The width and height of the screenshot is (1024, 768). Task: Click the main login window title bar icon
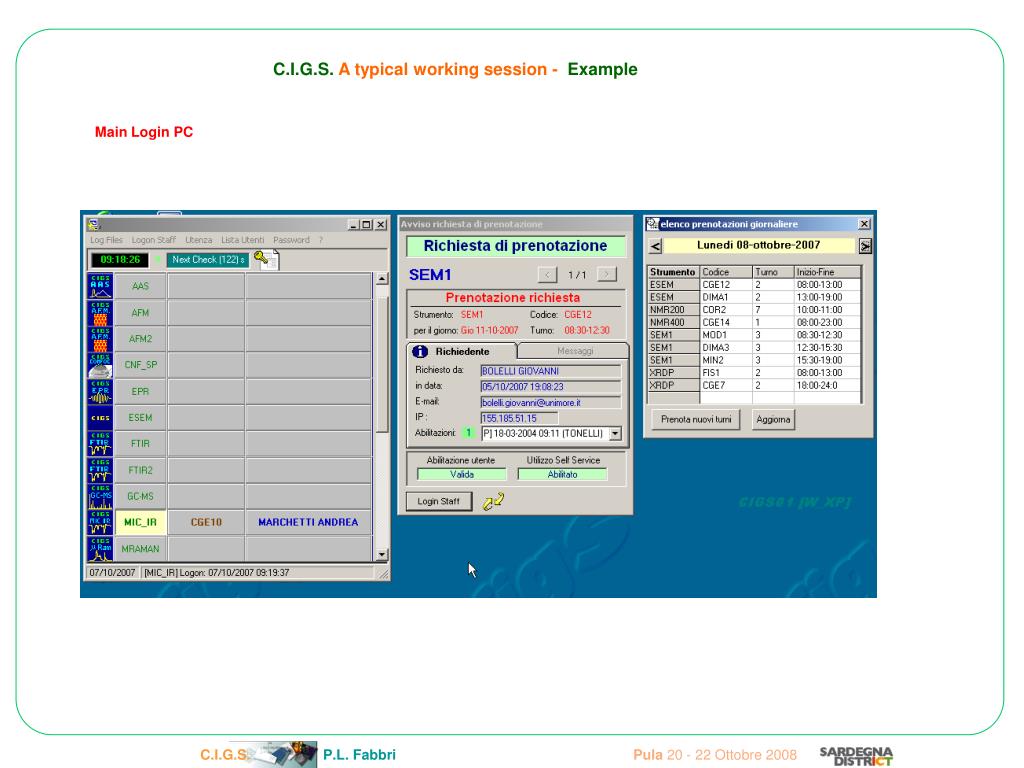tap(93, 225)
